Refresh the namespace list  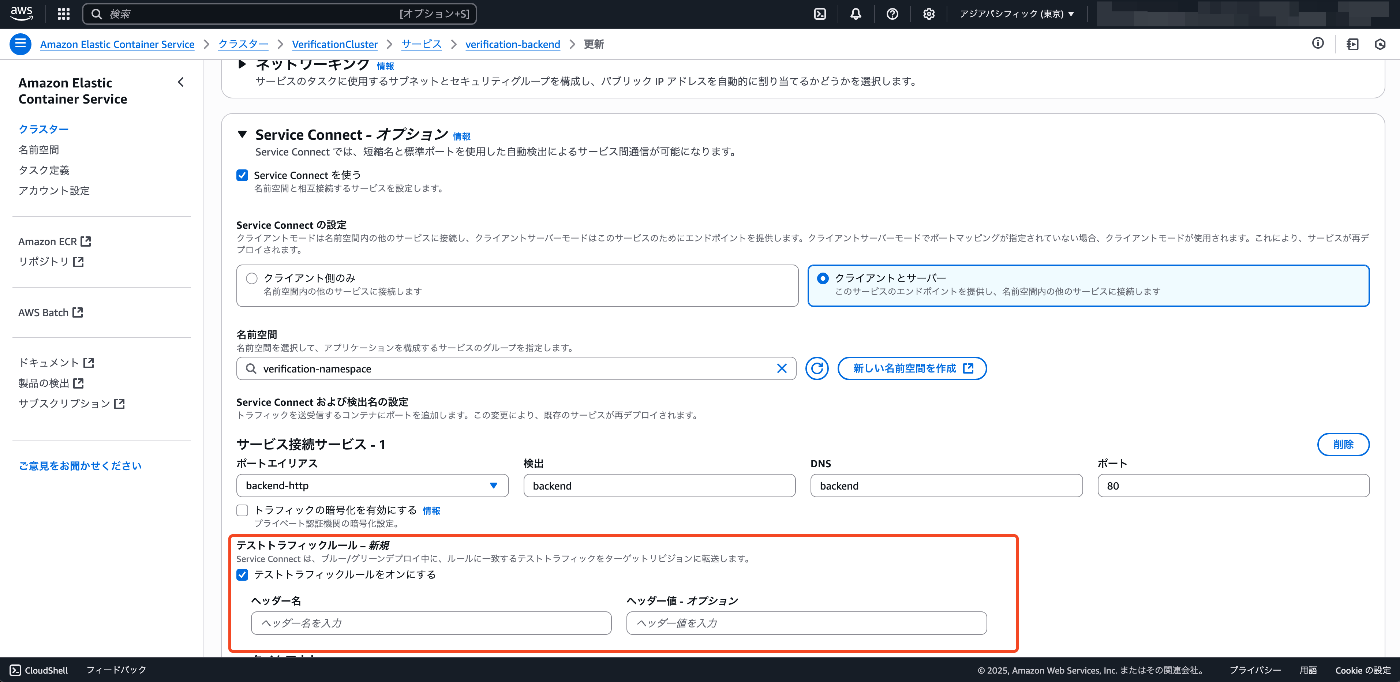[x=818, y=369]
